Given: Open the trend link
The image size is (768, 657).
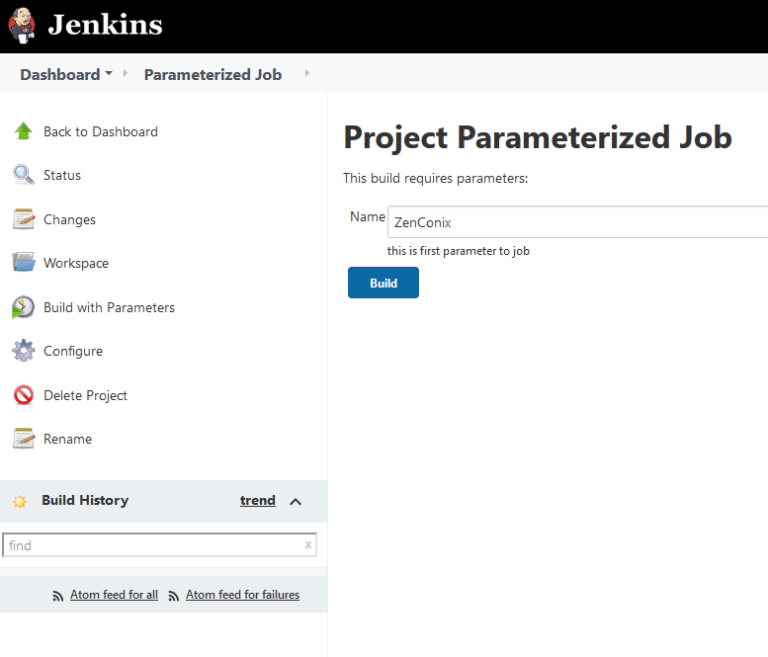Looking at the screenshot, I should pyautogui.click(x=258, y=500).
